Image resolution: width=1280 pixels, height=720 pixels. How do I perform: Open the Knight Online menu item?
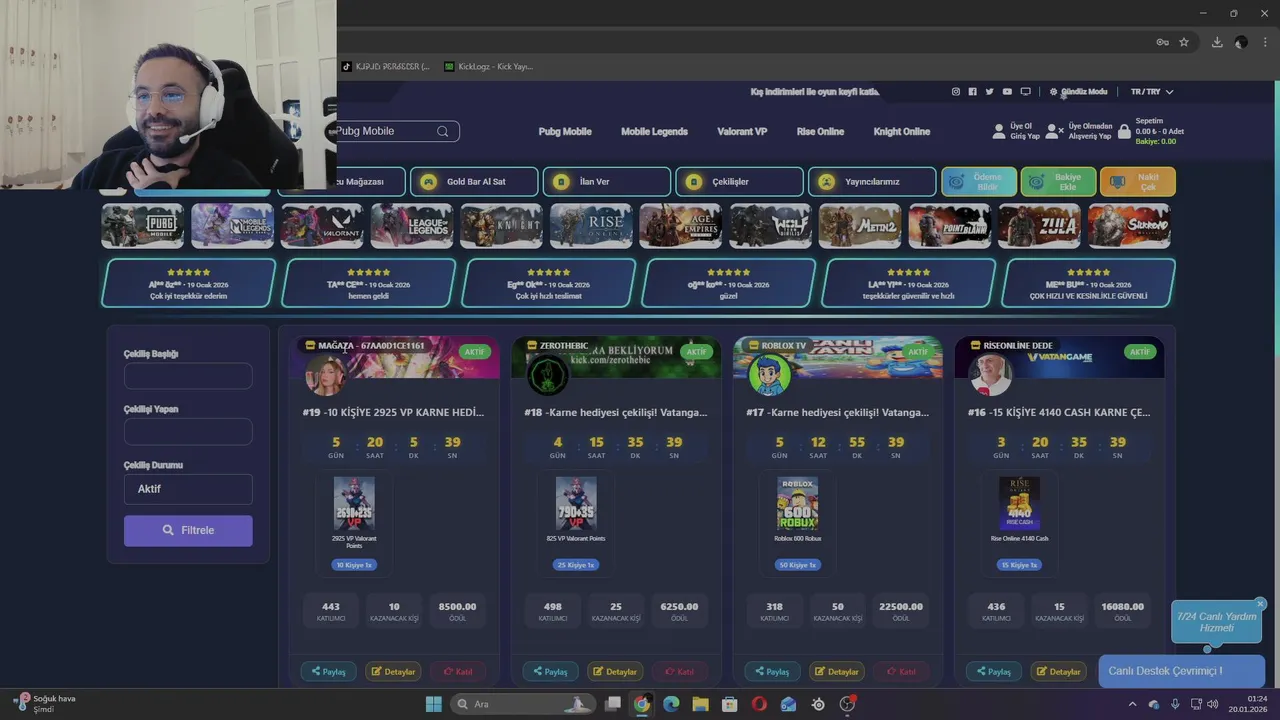pyautogui.click(x=901, y=132)
